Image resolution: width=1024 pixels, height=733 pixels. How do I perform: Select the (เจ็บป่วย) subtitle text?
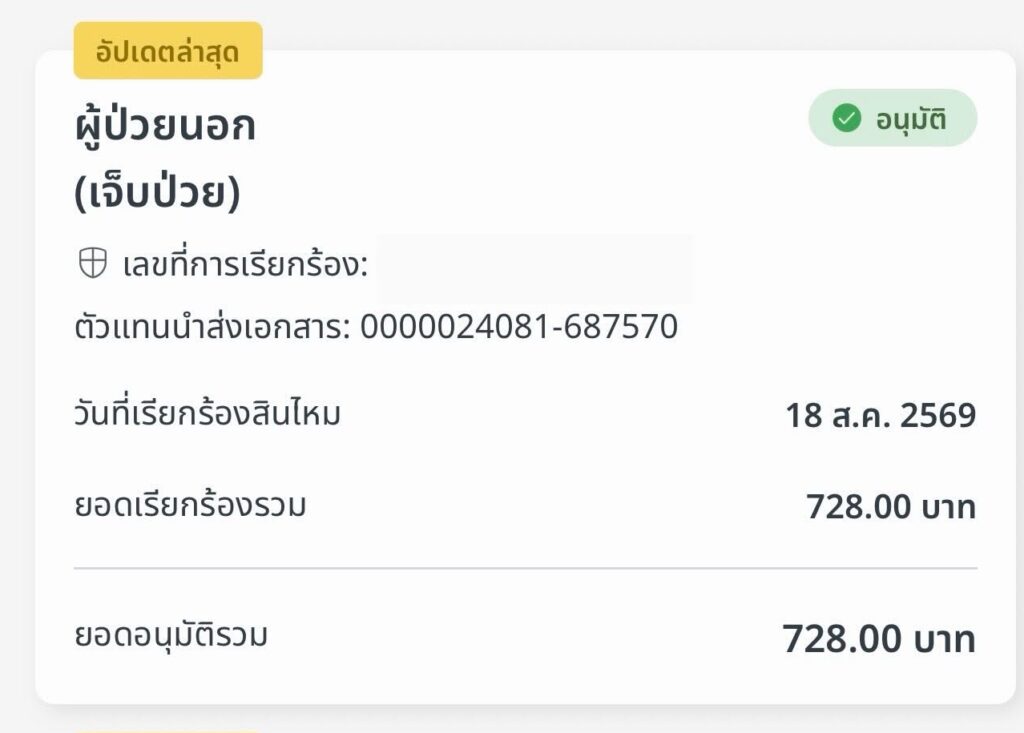[x=157, y=191]
